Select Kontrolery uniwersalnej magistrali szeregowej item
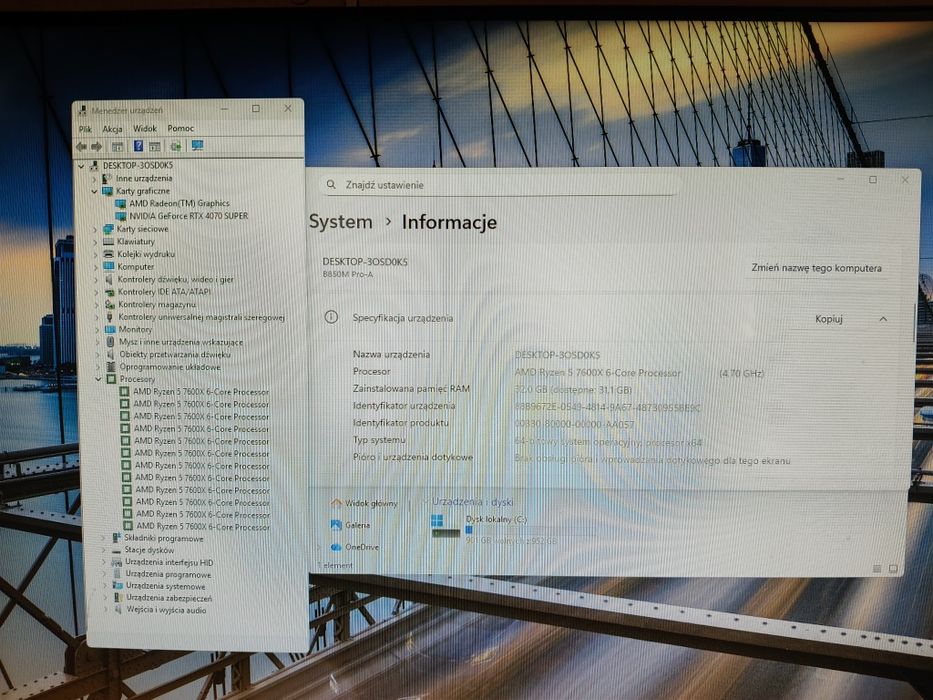Image resolution: width=933 pixels, height=700 pixels. pyautogui.click(x=201, y=317)
